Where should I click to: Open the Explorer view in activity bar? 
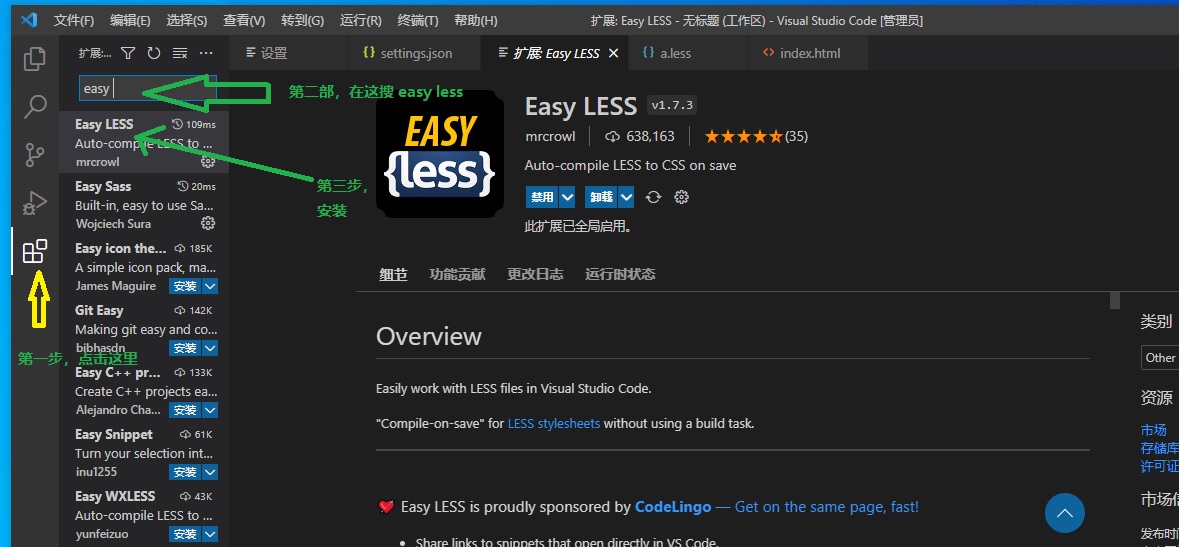(35, 59)
